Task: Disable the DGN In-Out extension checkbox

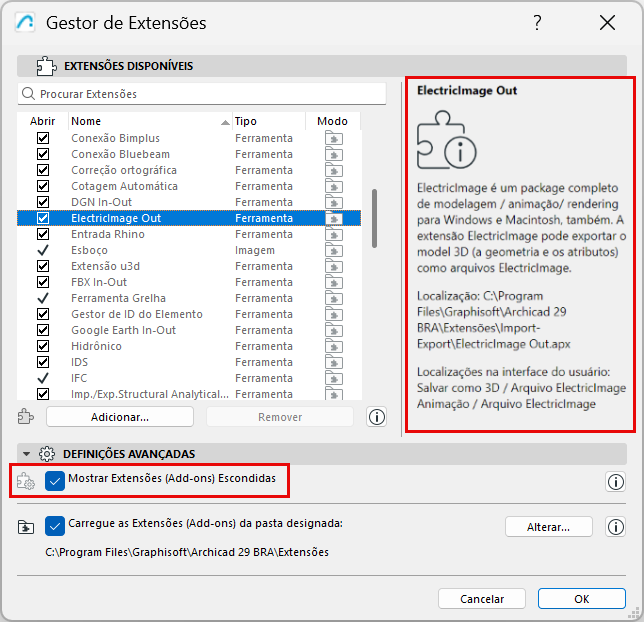Action: click(x=43, y=202)
